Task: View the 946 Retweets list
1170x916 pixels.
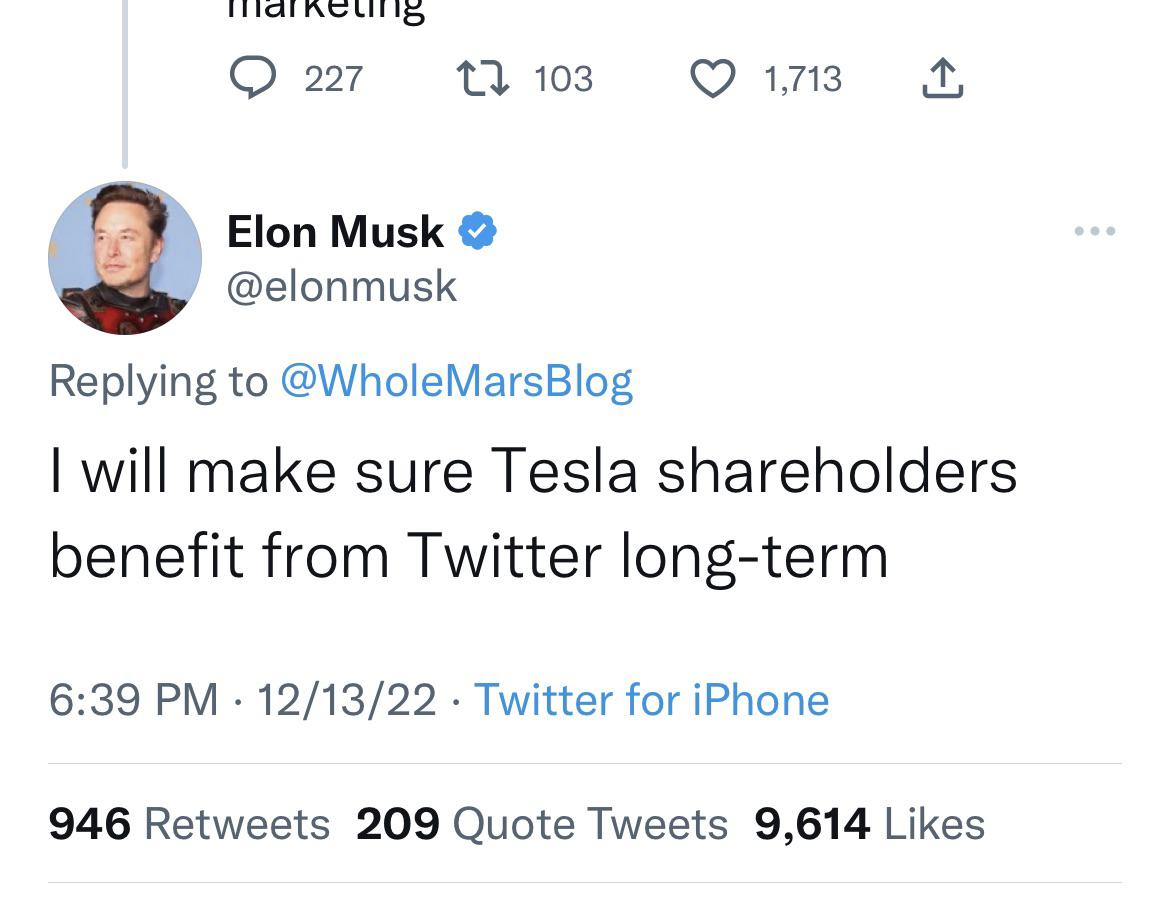Action: (x=189, y=824)
